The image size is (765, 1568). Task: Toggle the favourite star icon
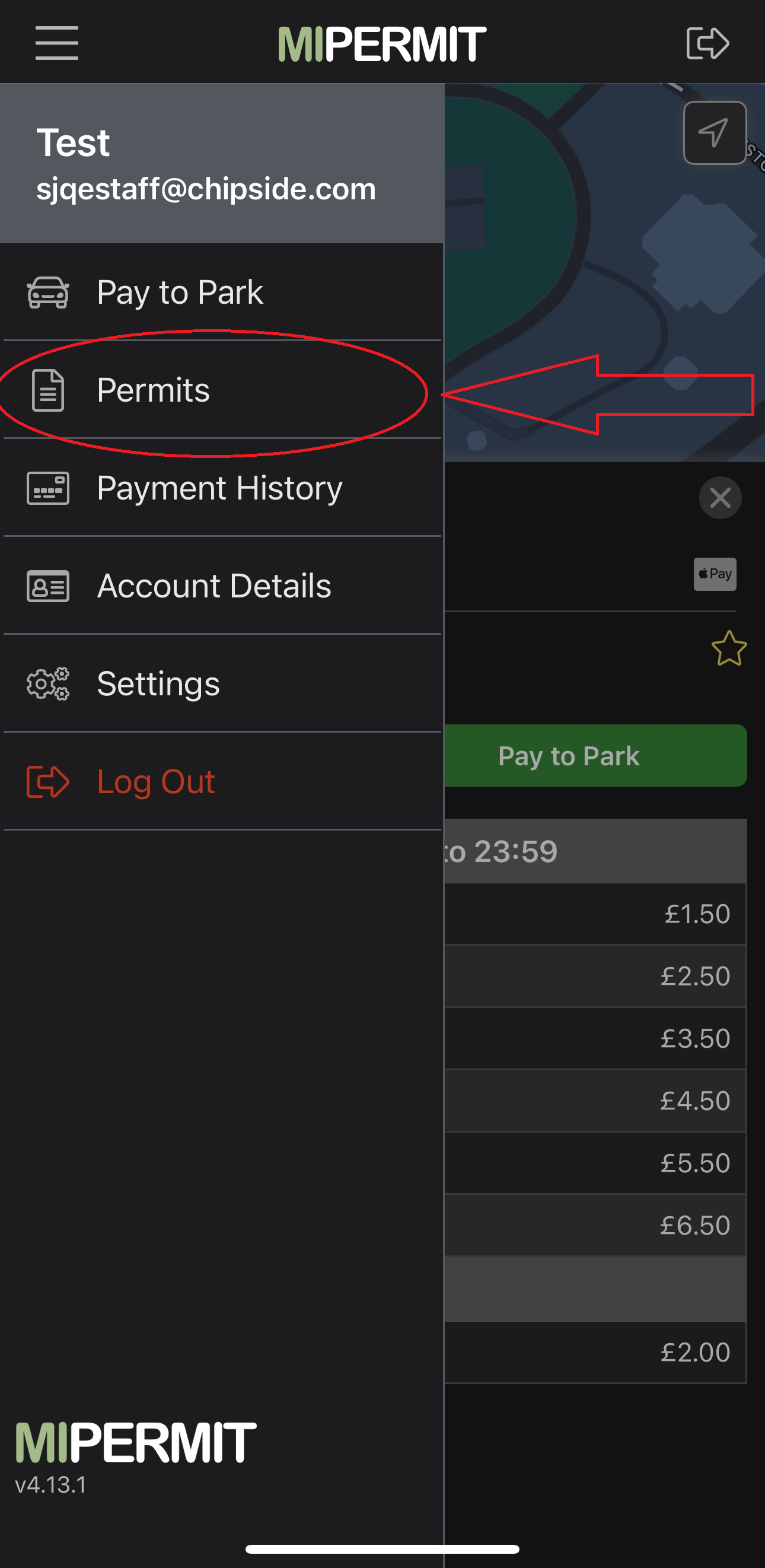click(728, 648)
